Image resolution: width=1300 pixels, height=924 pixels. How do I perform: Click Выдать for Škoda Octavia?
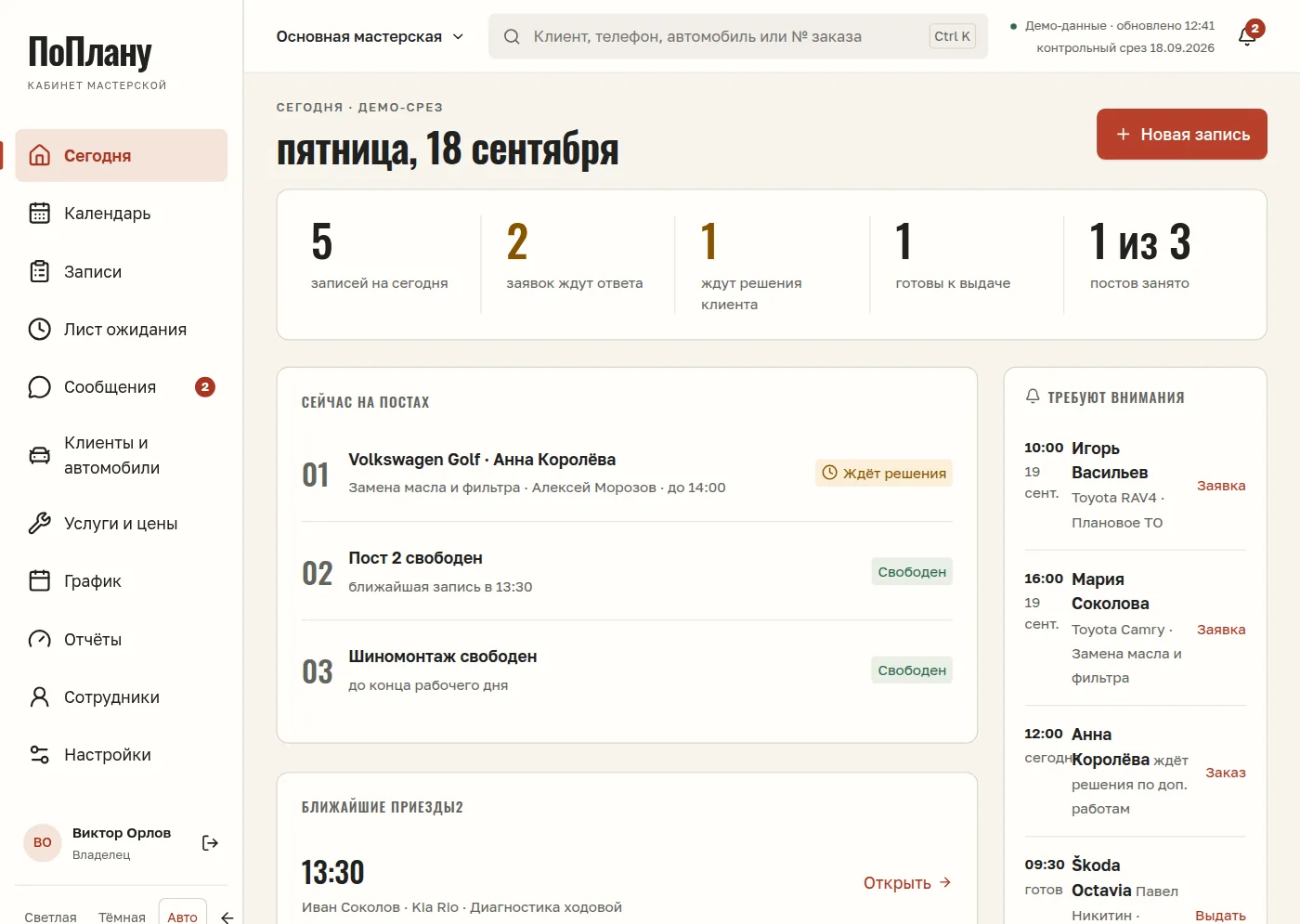pyautogui.click(x=1220, y=916)
